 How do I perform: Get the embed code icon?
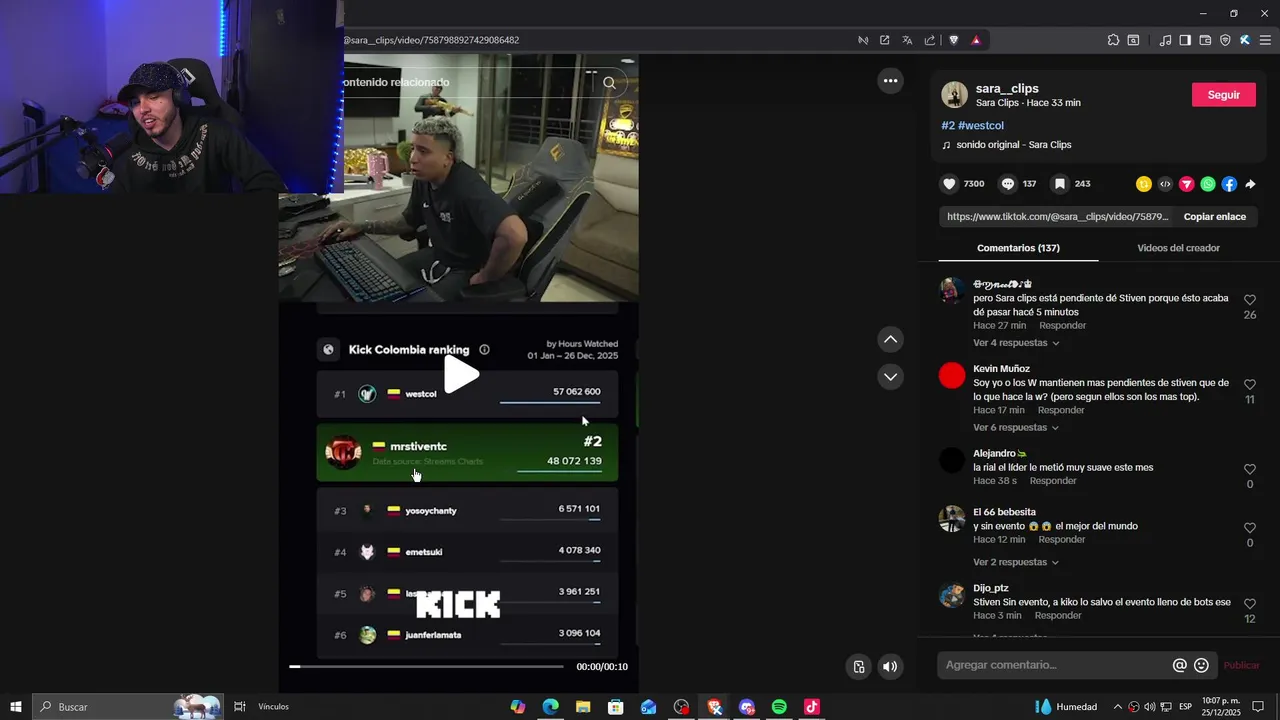(x=1165, y=184)
